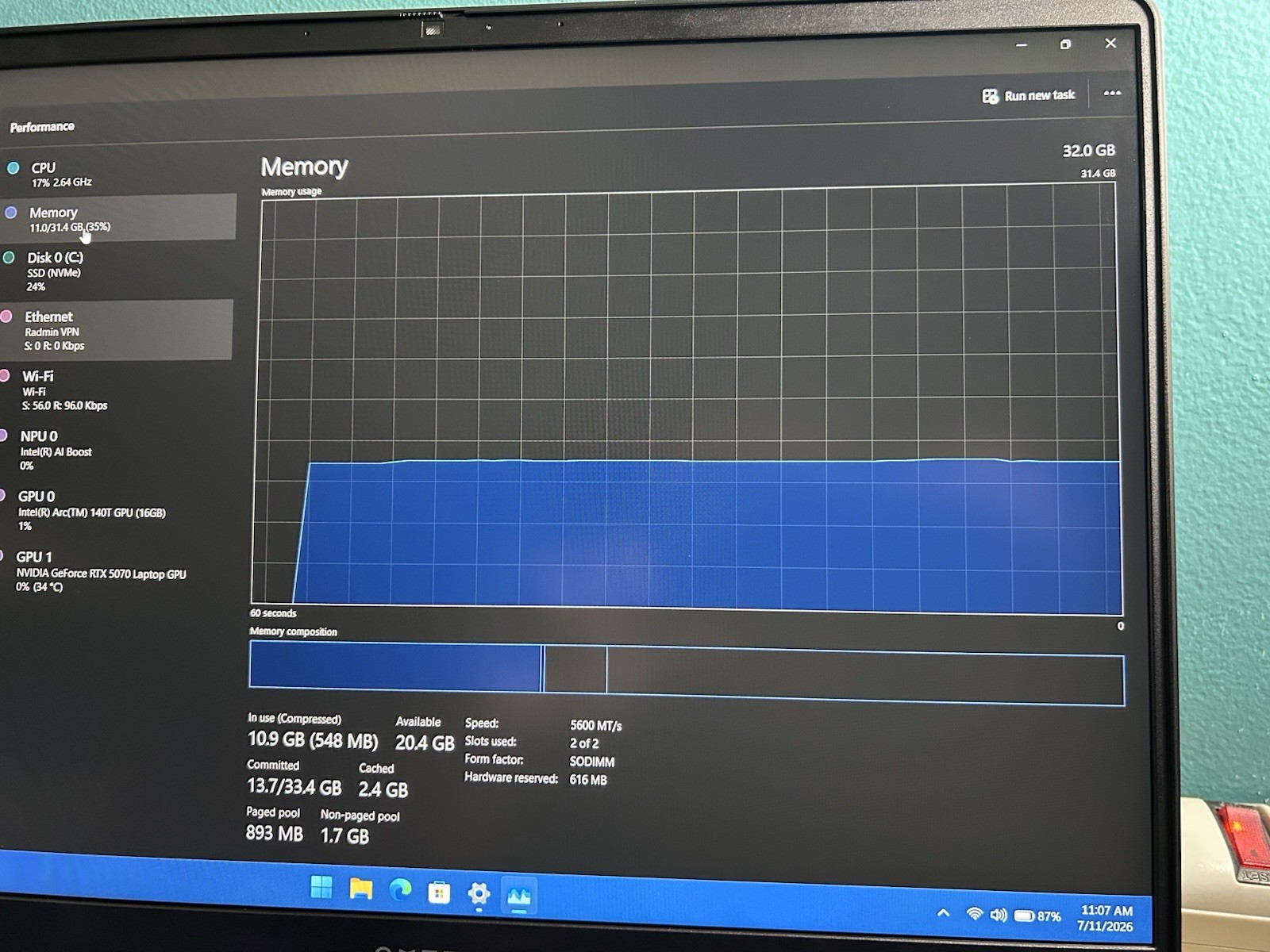
Task: Click the GPU 0 circle graph icon
Action: click(x=2, y=496)
